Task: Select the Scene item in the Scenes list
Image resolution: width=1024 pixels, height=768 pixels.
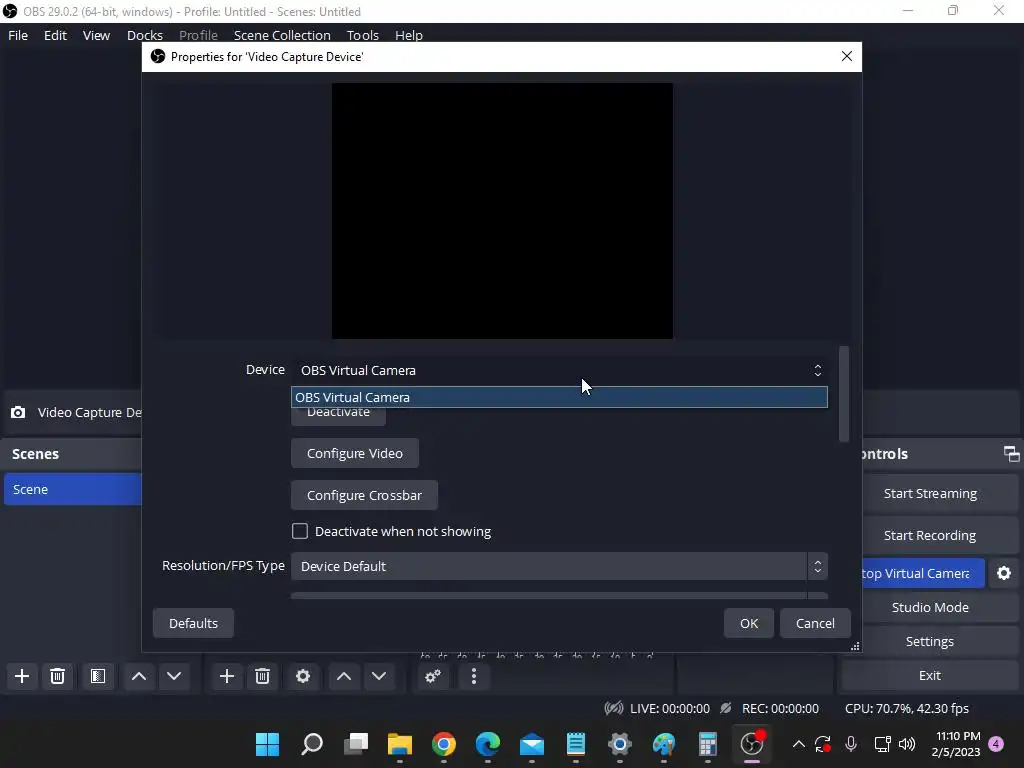Action: 72,489
